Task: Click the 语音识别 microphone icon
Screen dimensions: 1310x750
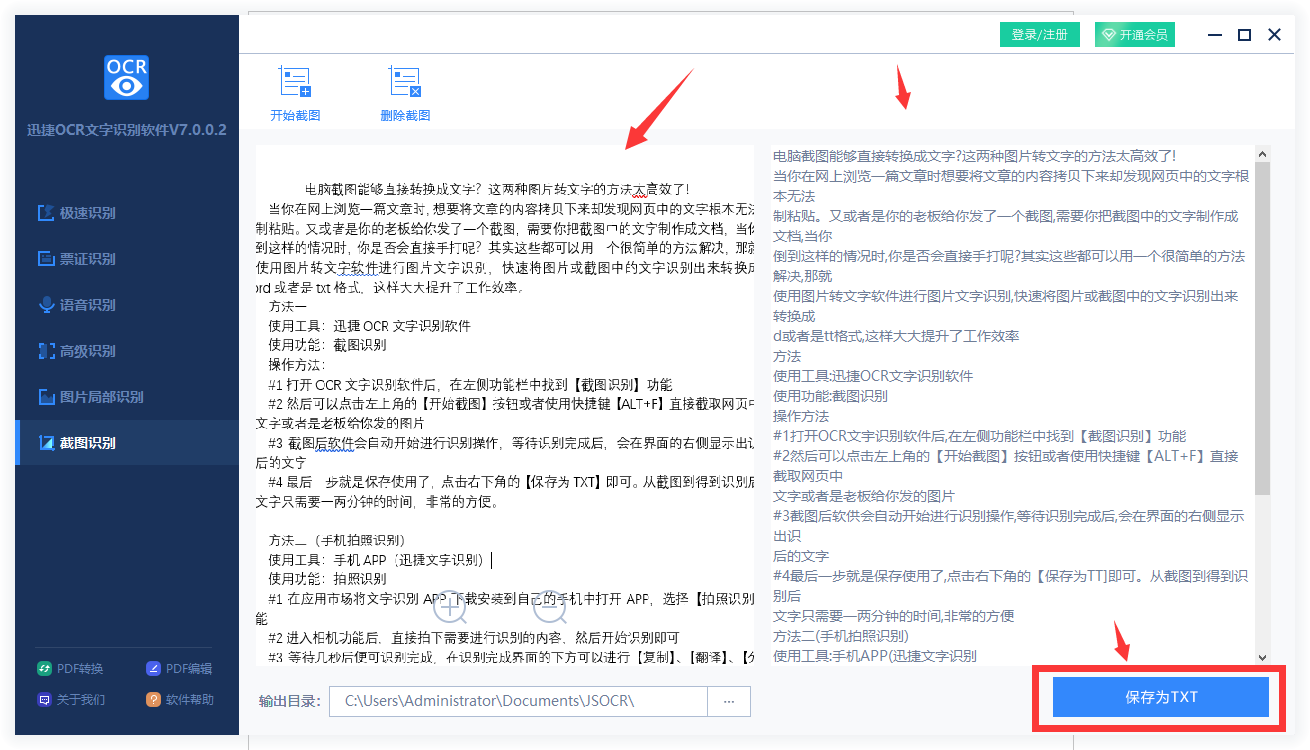Action: 45,305
